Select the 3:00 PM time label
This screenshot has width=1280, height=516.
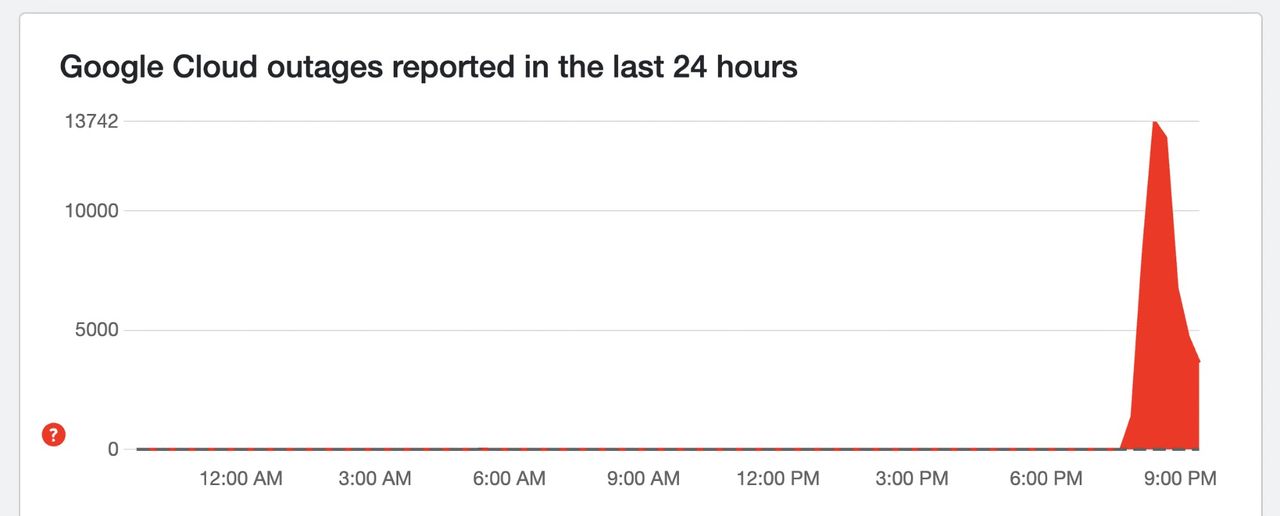(911, 479)
